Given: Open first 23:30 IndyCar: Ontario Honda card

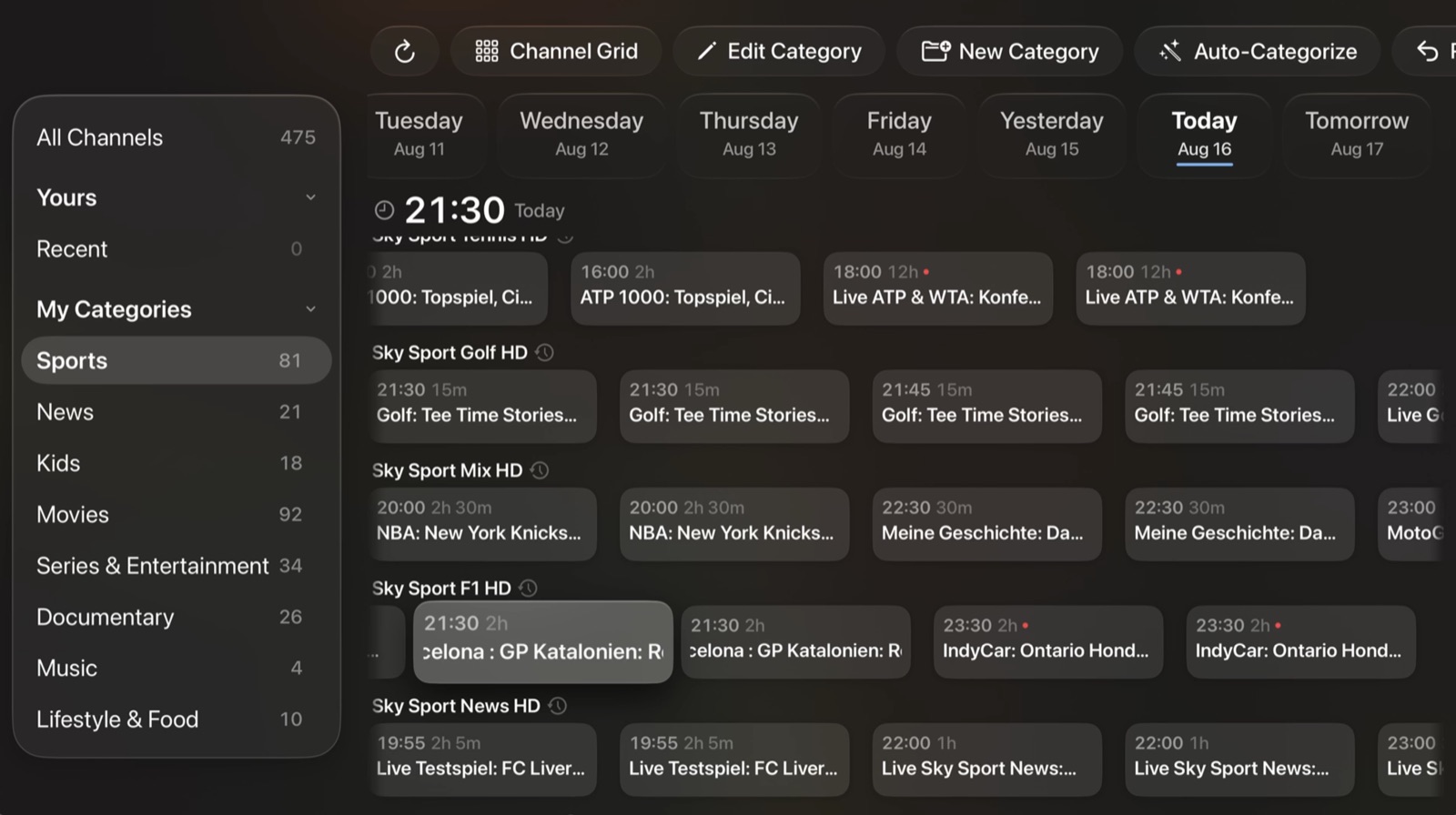Looking at the screenshot, I should coord(1048,642).
